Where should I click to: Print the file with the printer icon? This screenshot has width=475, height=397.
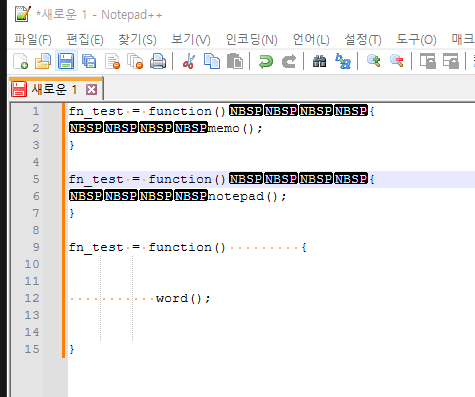pyautogui.click(x=158, y=61)
